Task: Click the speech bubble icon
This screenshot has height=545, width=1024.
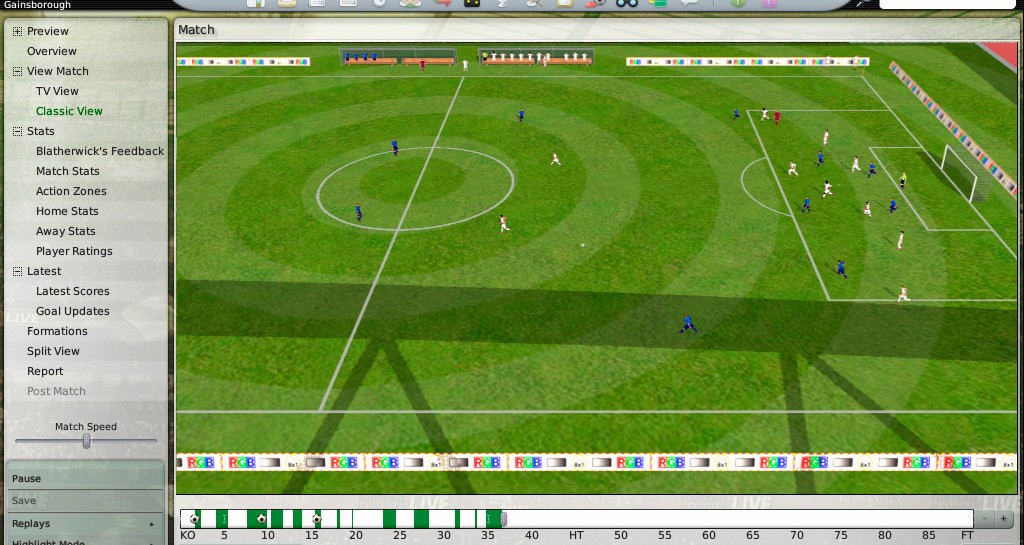Action: 690,3
